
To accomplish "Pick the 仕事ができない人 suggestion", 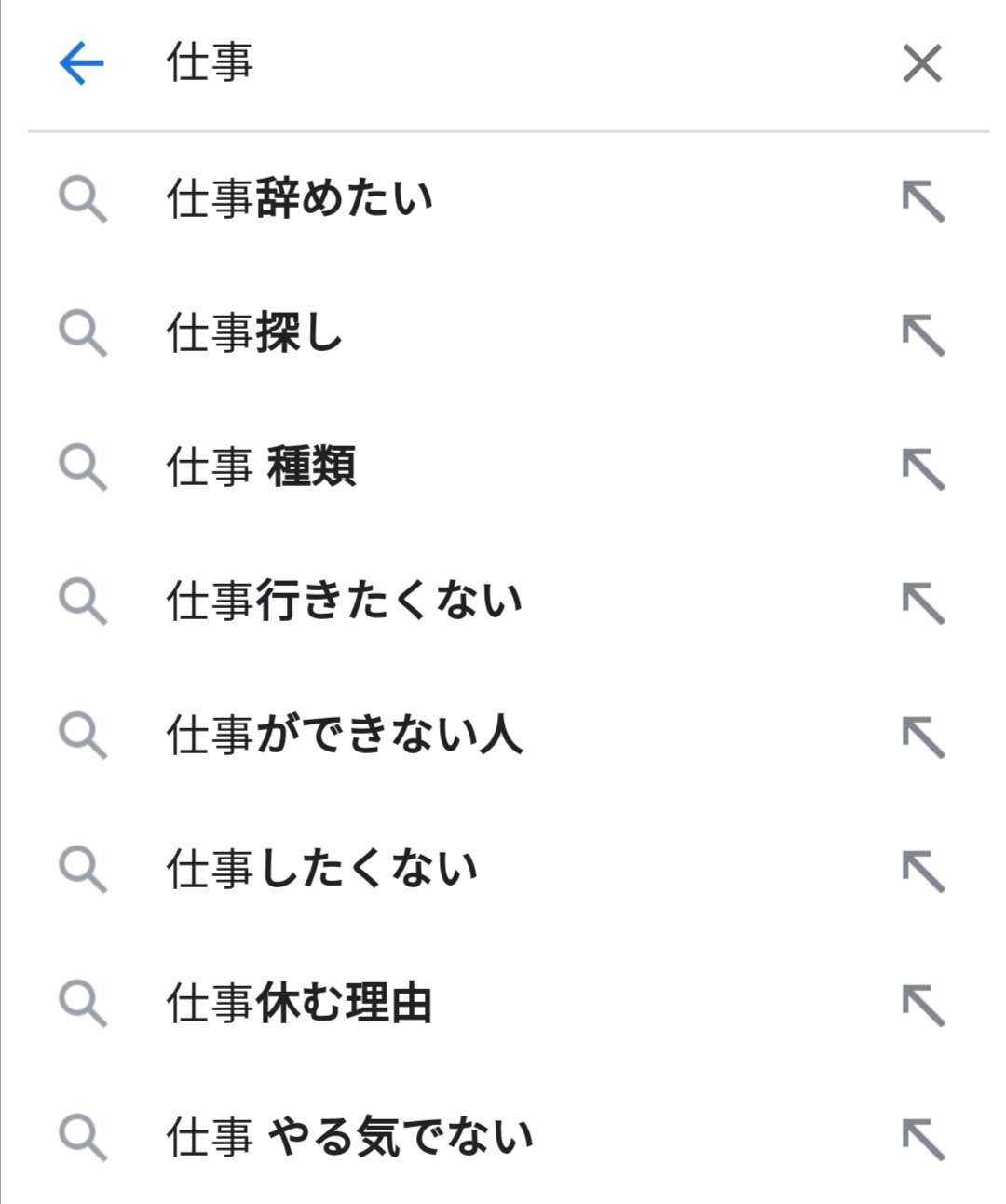I will pos(345,735).
